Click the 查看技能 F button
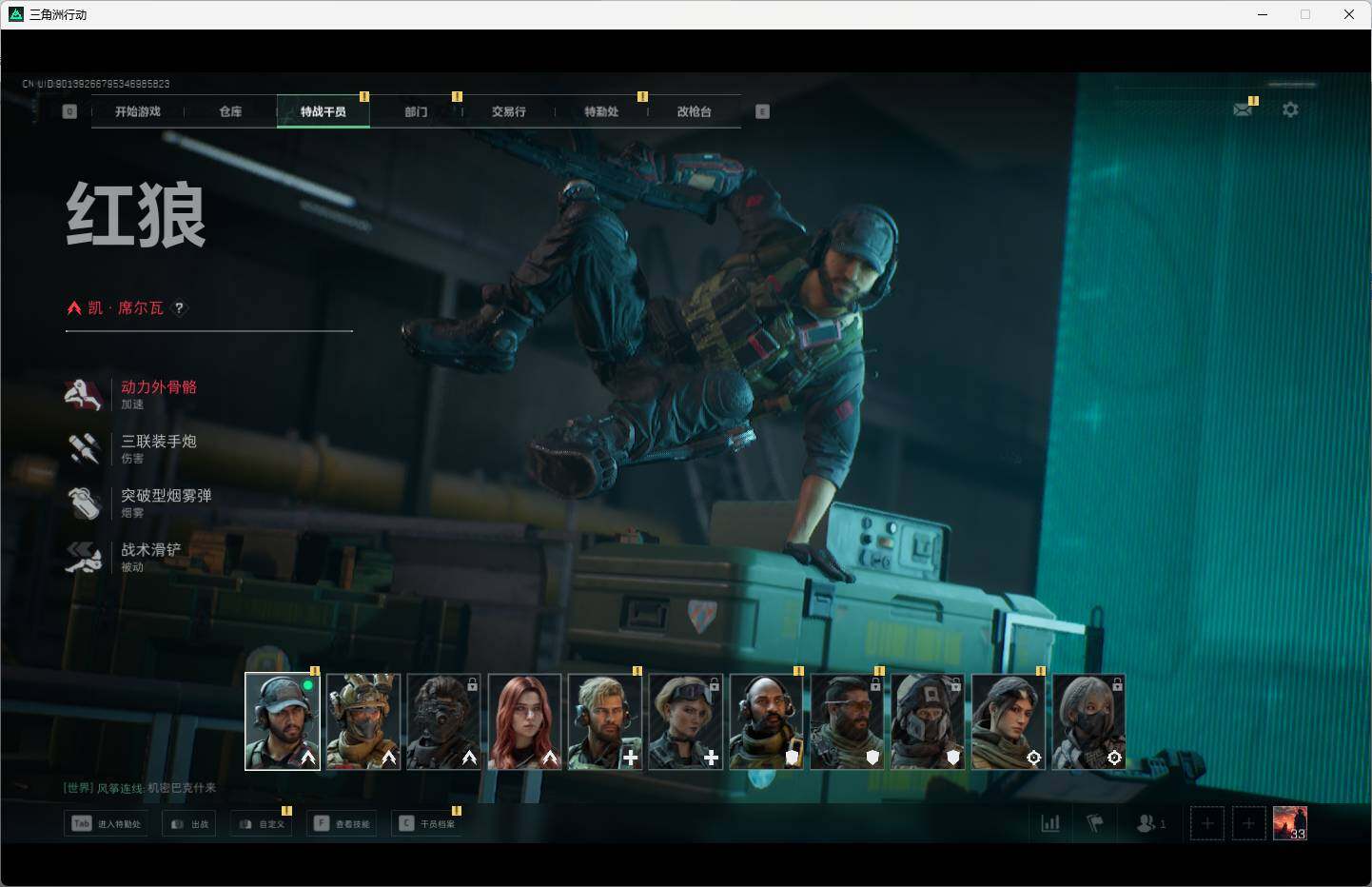This screenshot has height=887, width=1372. pyautogui.click(x=343, y=823)
